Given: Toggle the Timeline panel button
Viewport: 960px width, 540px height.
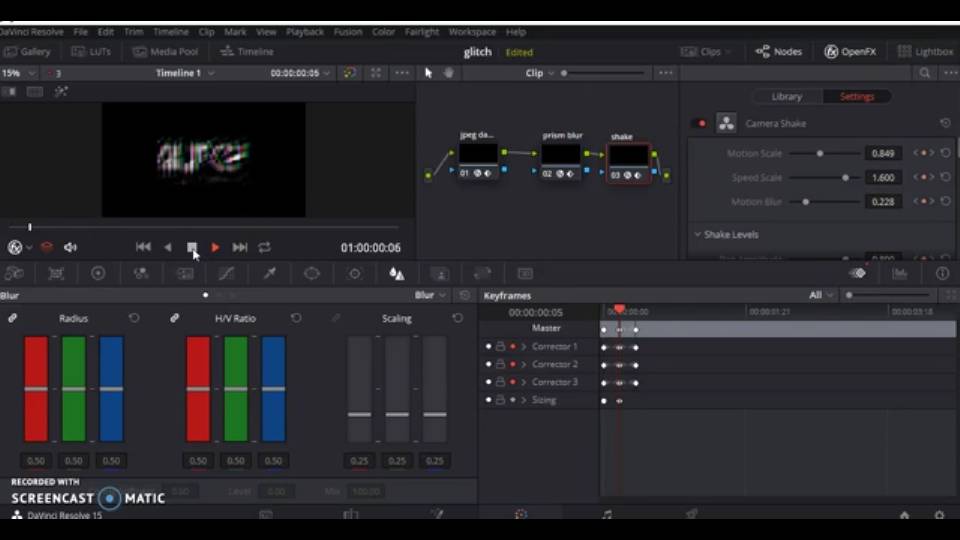Looking at the screenshot, I should (x=247, y=52).
